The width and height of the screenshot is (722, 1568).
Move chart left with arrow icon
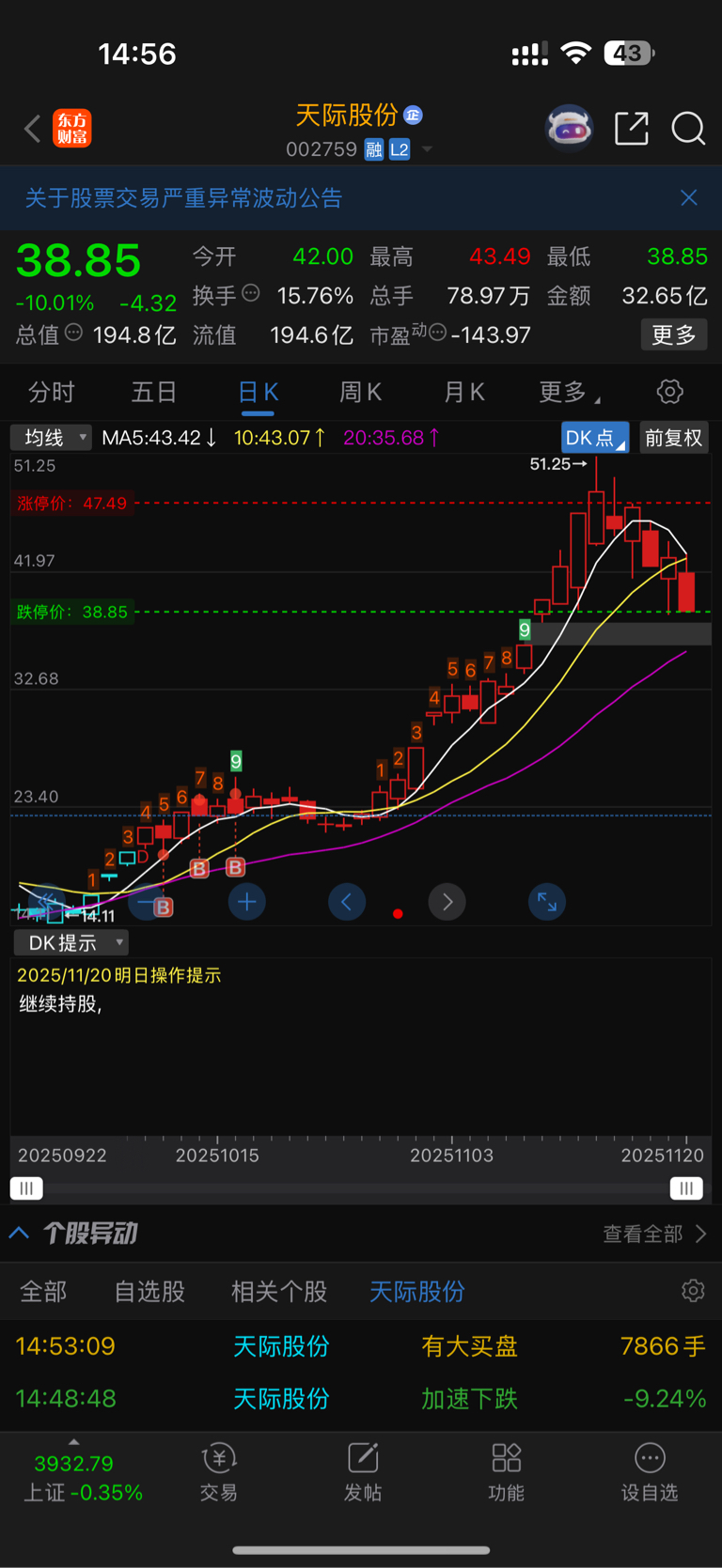point(347,903)
